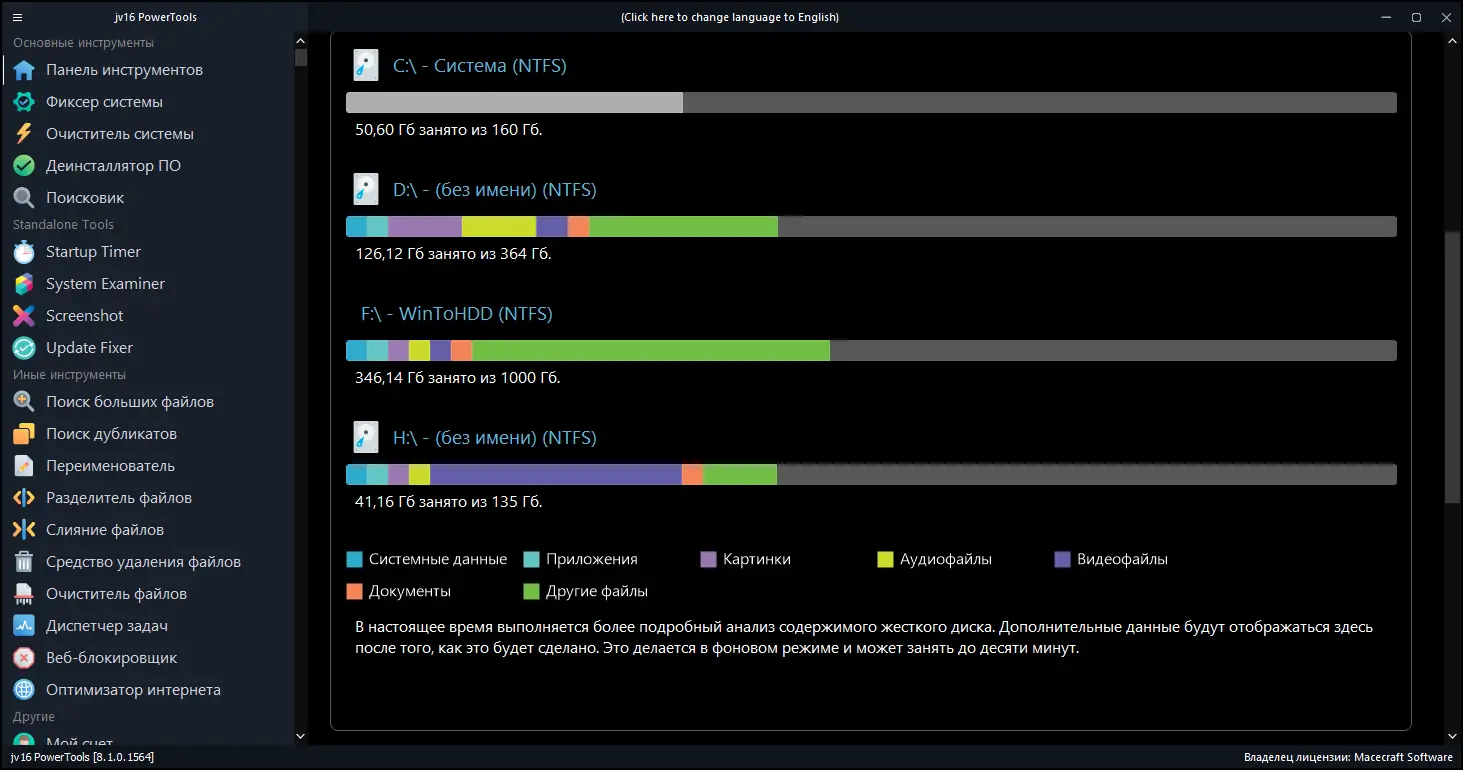The image size is (1463, 770).
Task: Open the C:\ Система drive heading
Action: click(479, 66)
